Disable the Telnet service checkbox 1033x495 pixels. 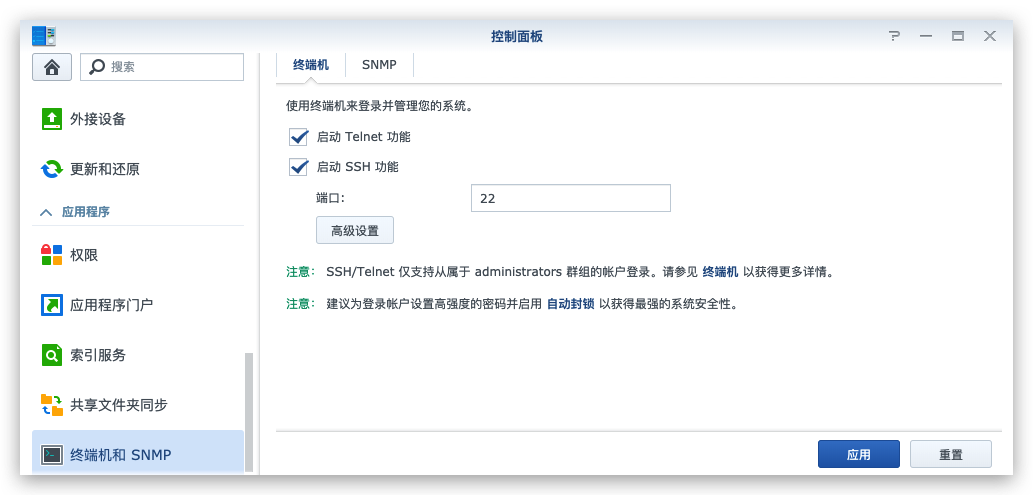298,137
